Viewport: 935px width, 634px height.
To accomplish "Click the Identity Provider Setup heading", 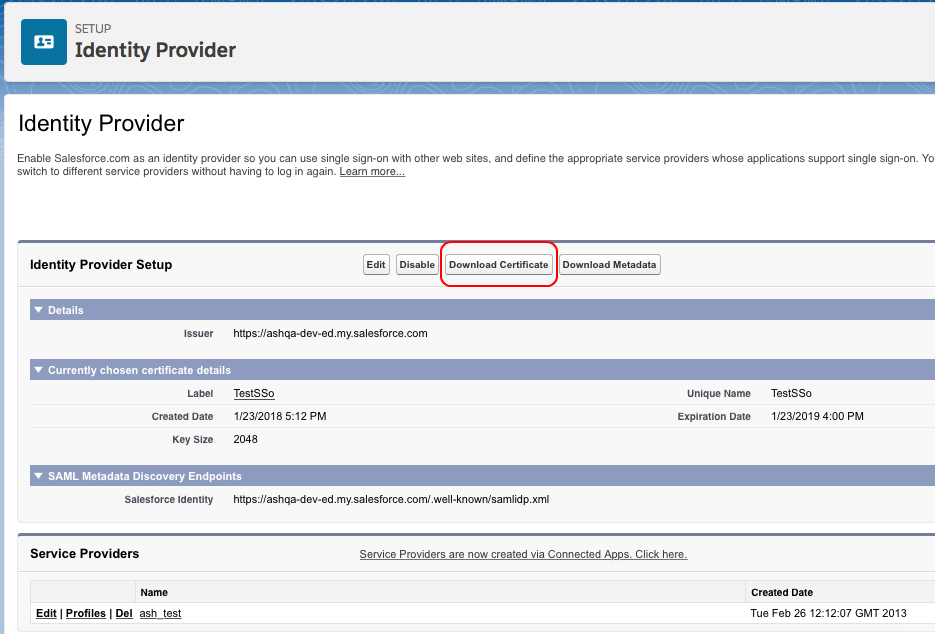I will [101, 265].
